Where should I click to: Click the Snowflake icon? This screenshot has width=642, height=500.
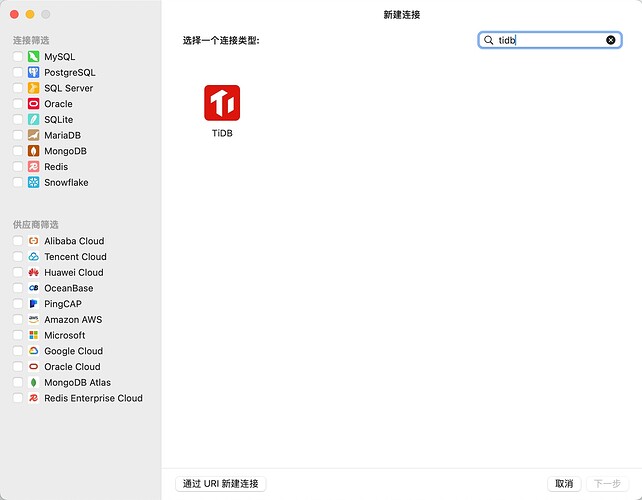pyautogui.click(x=34, y=182)
